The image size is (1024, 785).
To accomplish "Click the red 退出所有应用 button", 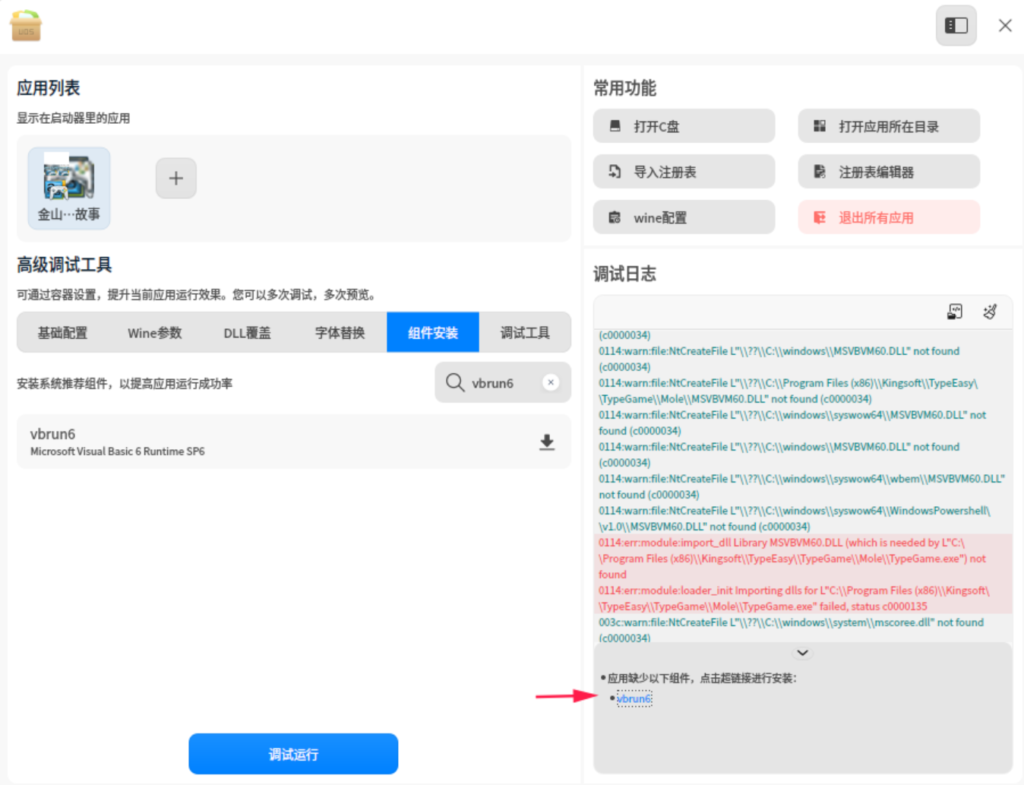I will (x=888, y=217).
